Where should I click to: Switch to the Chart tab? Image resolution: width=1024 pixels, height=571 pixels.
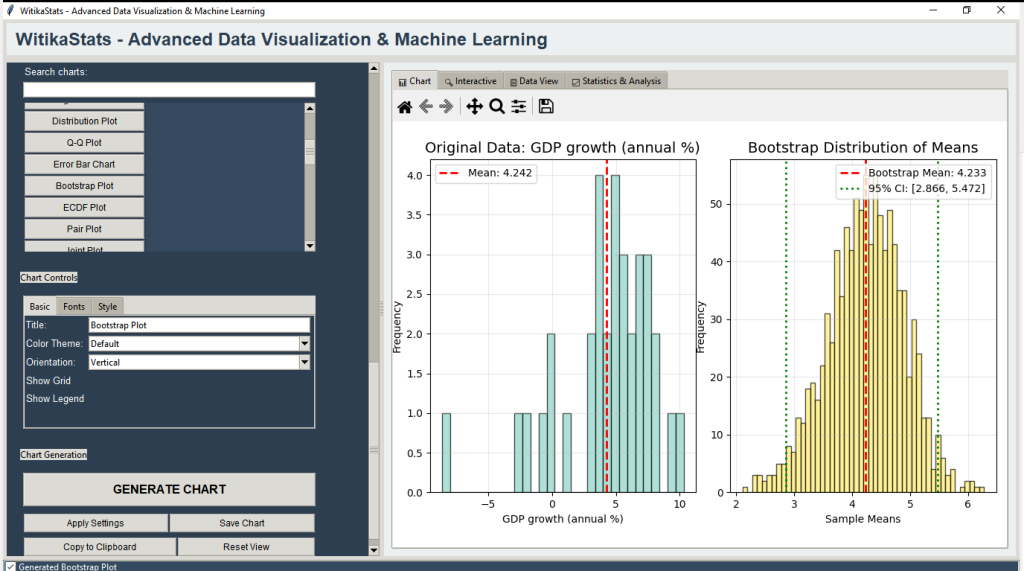click(x=415, y=81)
